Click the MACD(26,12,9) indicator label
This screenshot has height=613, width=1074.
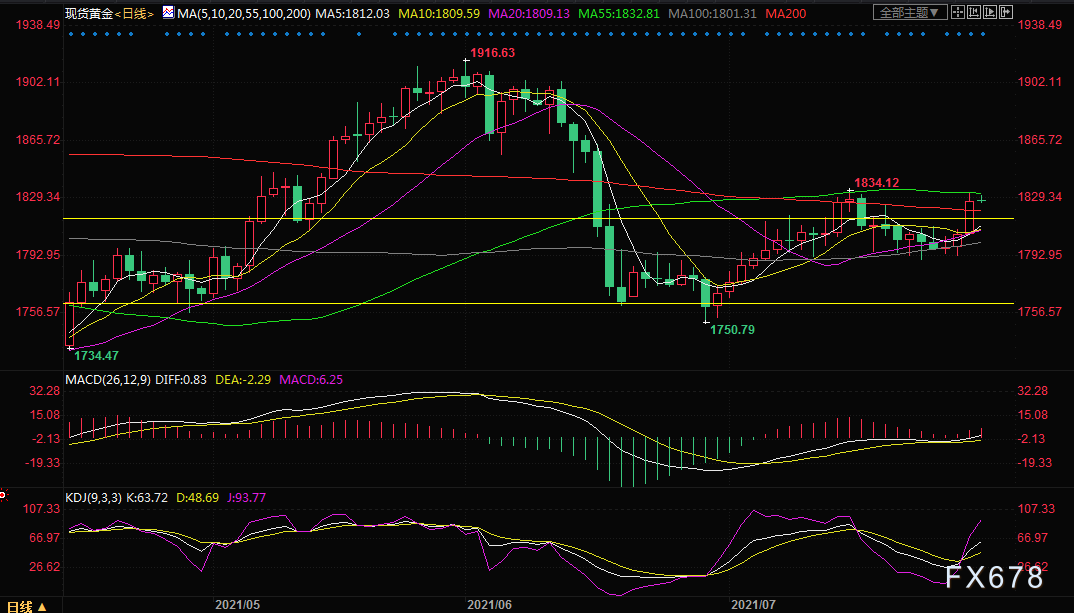(108, 379)
